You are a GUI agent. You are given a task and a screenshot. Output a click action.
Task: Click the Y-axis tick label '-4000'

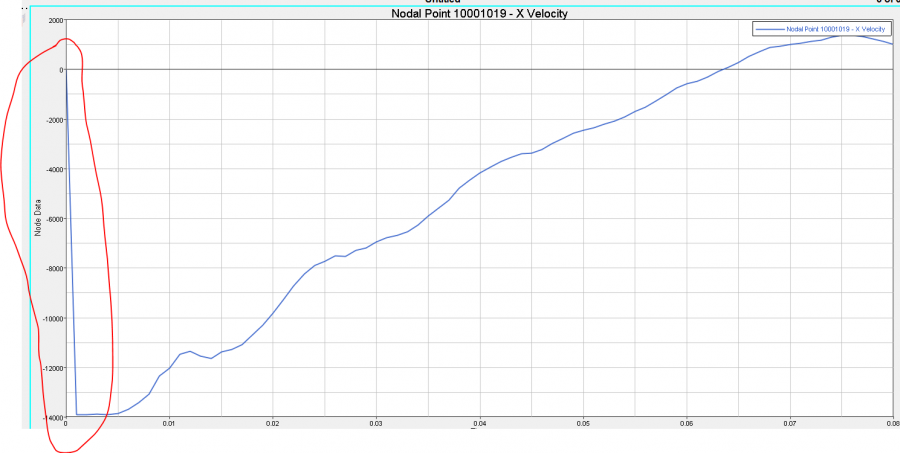54,169
